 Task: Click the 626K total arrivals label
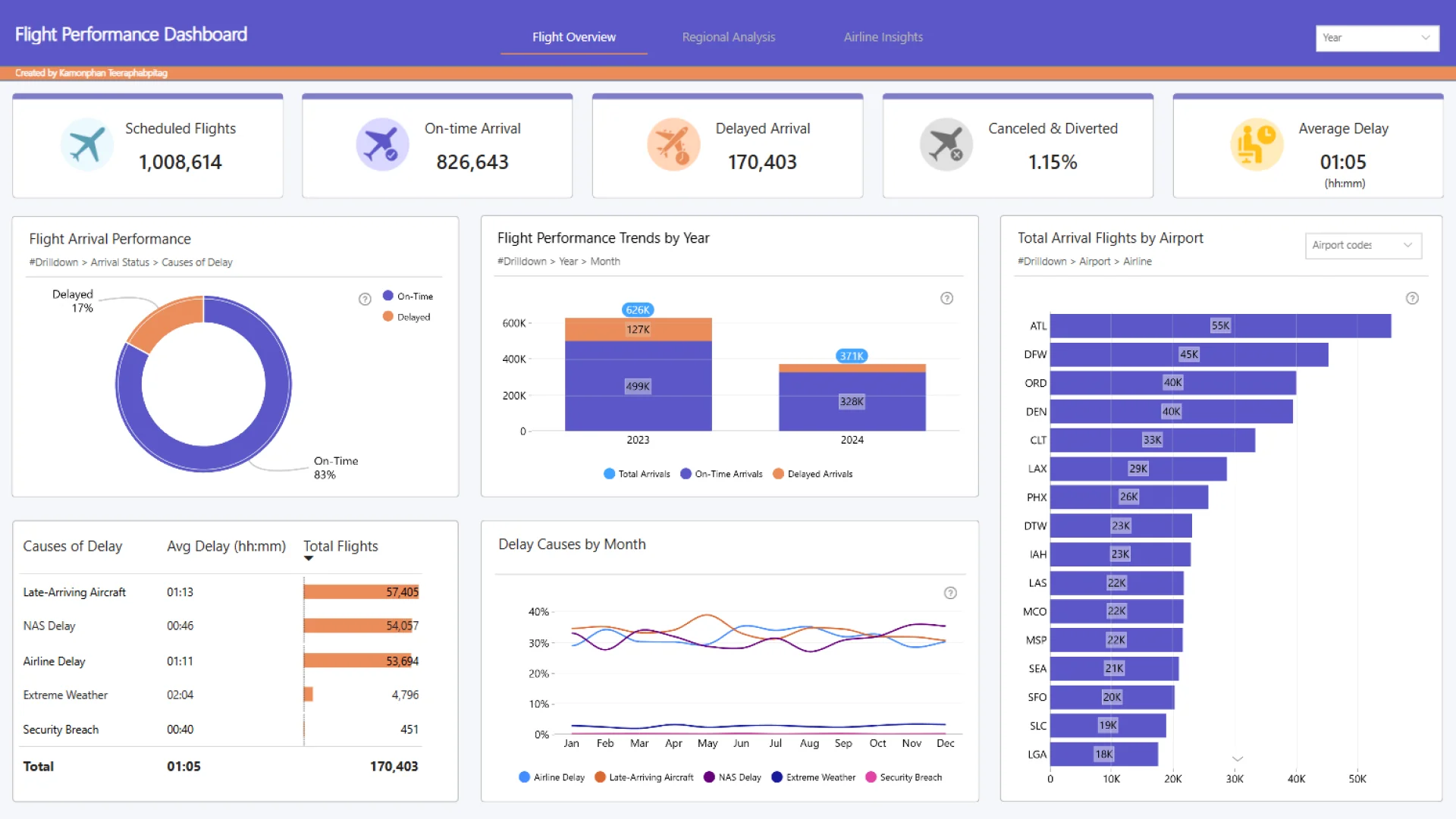click(x=638, y=310)
